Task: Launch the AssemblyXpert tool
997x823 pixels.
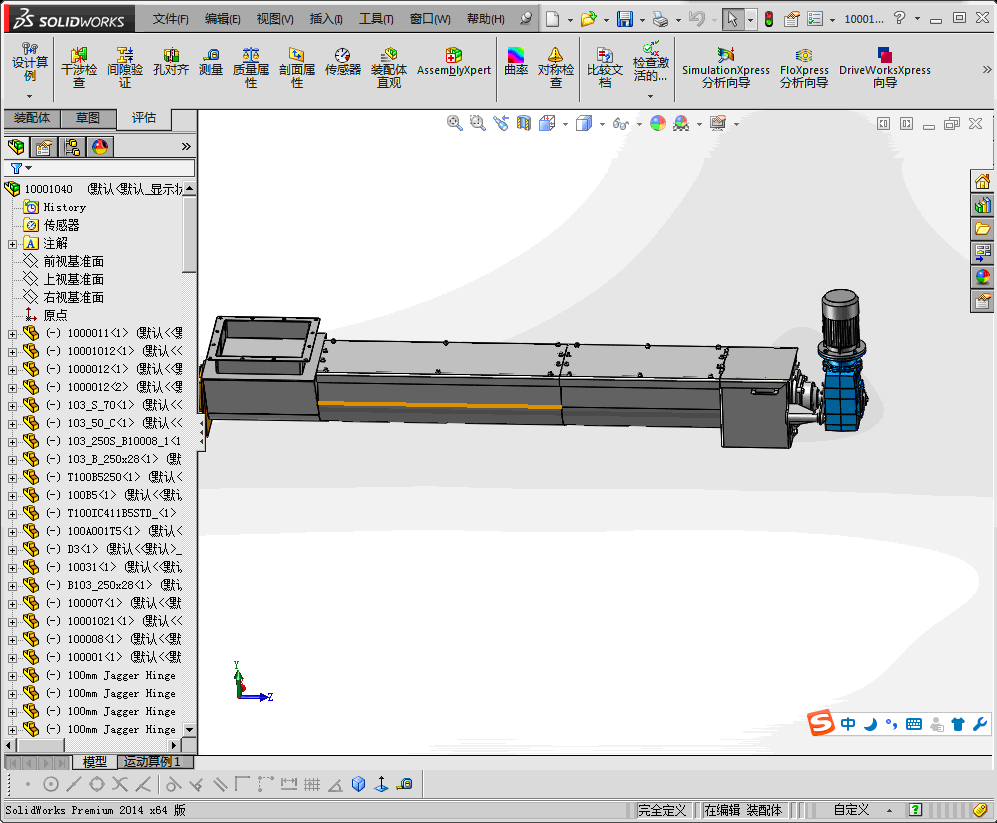Action: (454, 64)
